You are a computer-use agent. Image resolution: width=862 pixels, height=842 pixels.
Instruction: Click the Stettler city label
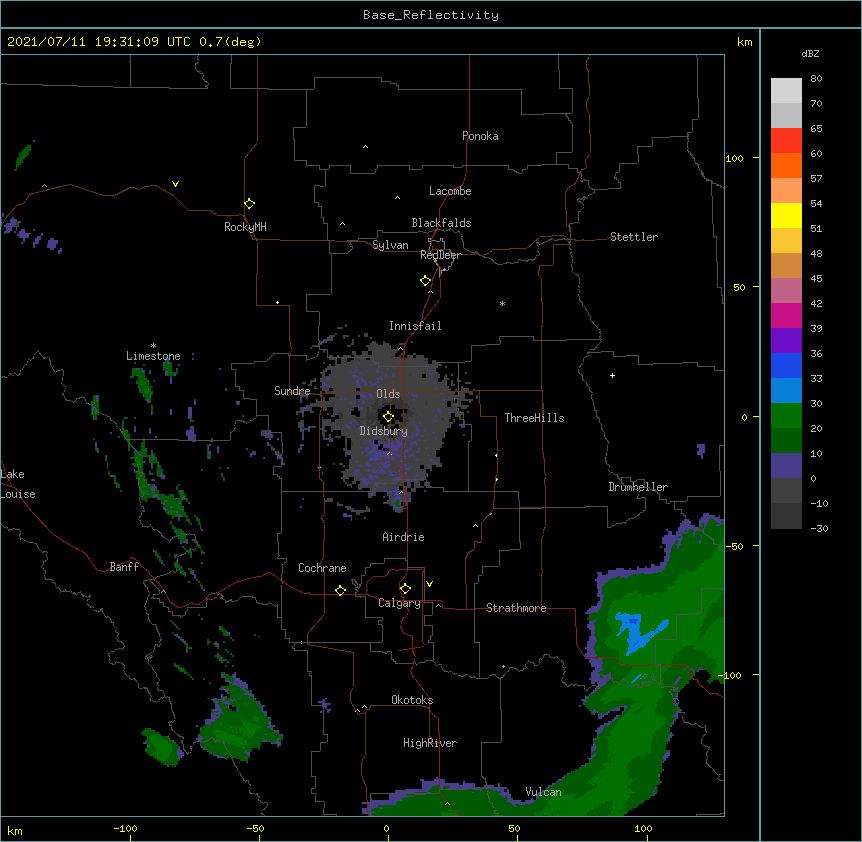634,237
